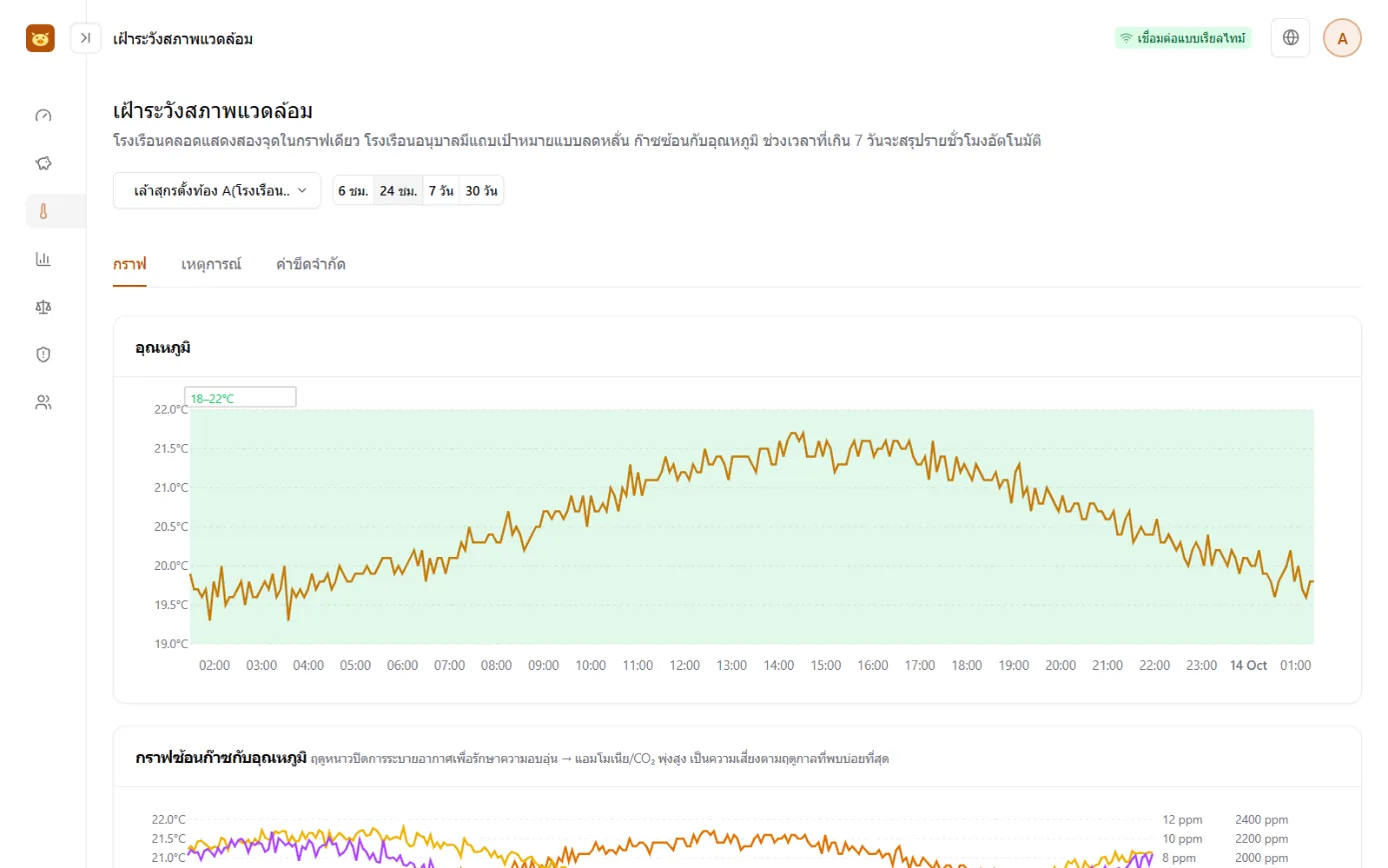Image resolution: width=1388 pixels, height=868 pixels.
Task: Expand the sidebar with the arrow button
Action: (86, 38)
